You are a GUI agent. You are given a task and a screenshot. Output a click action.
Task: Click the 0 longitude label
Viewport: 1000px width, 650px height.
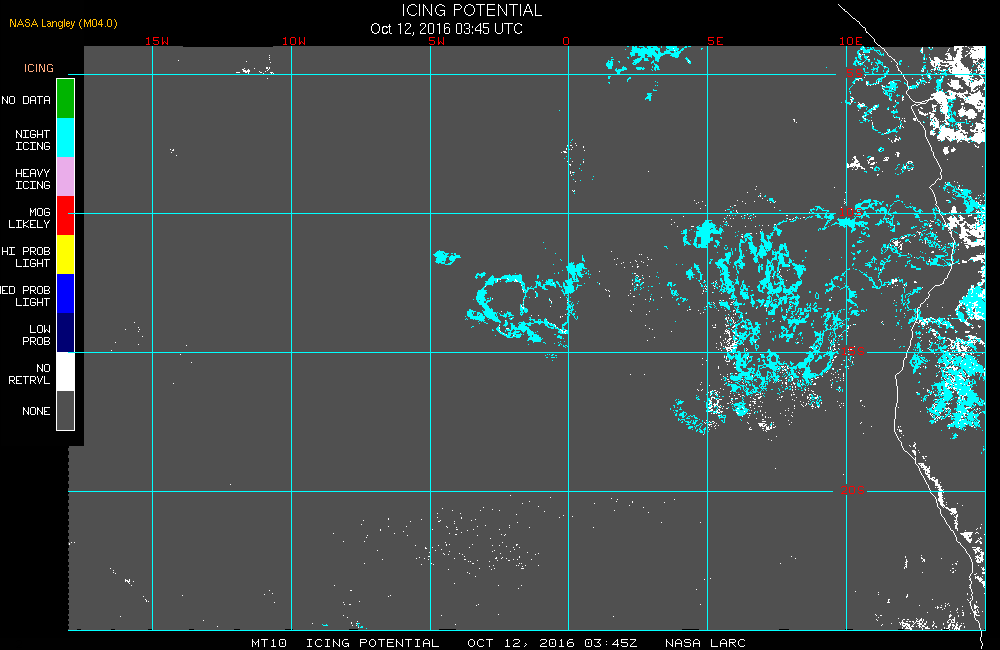[566, 41]
